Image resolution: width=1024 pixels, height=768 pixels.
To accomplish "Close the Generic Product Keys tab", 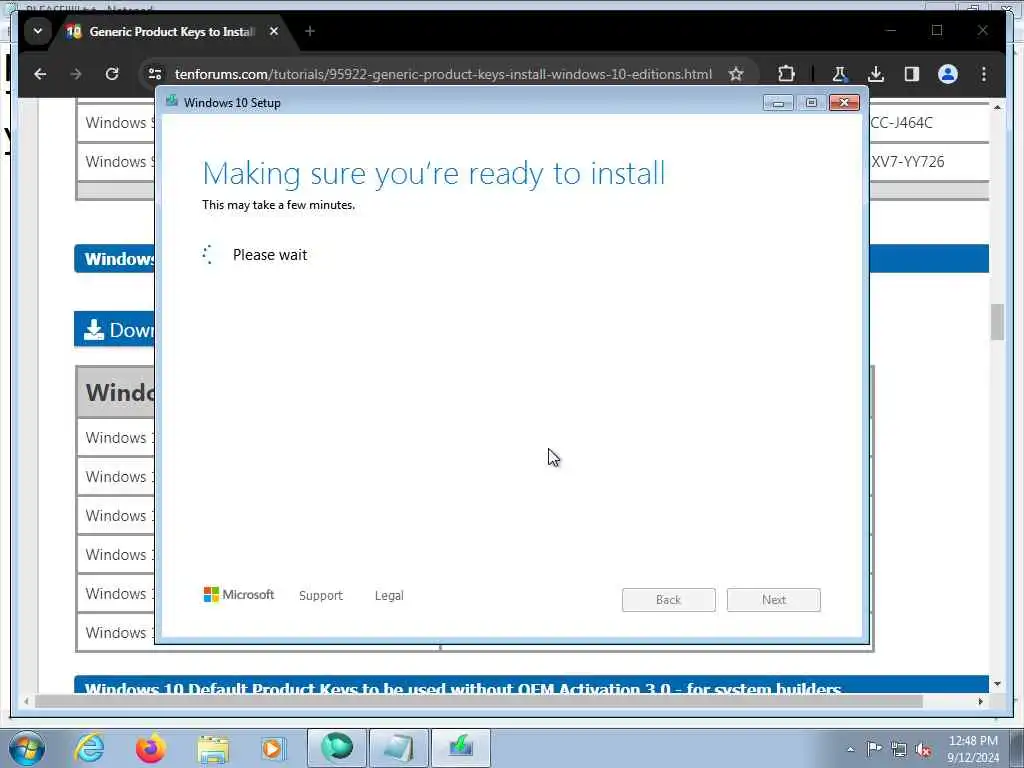I will [274, 31].
